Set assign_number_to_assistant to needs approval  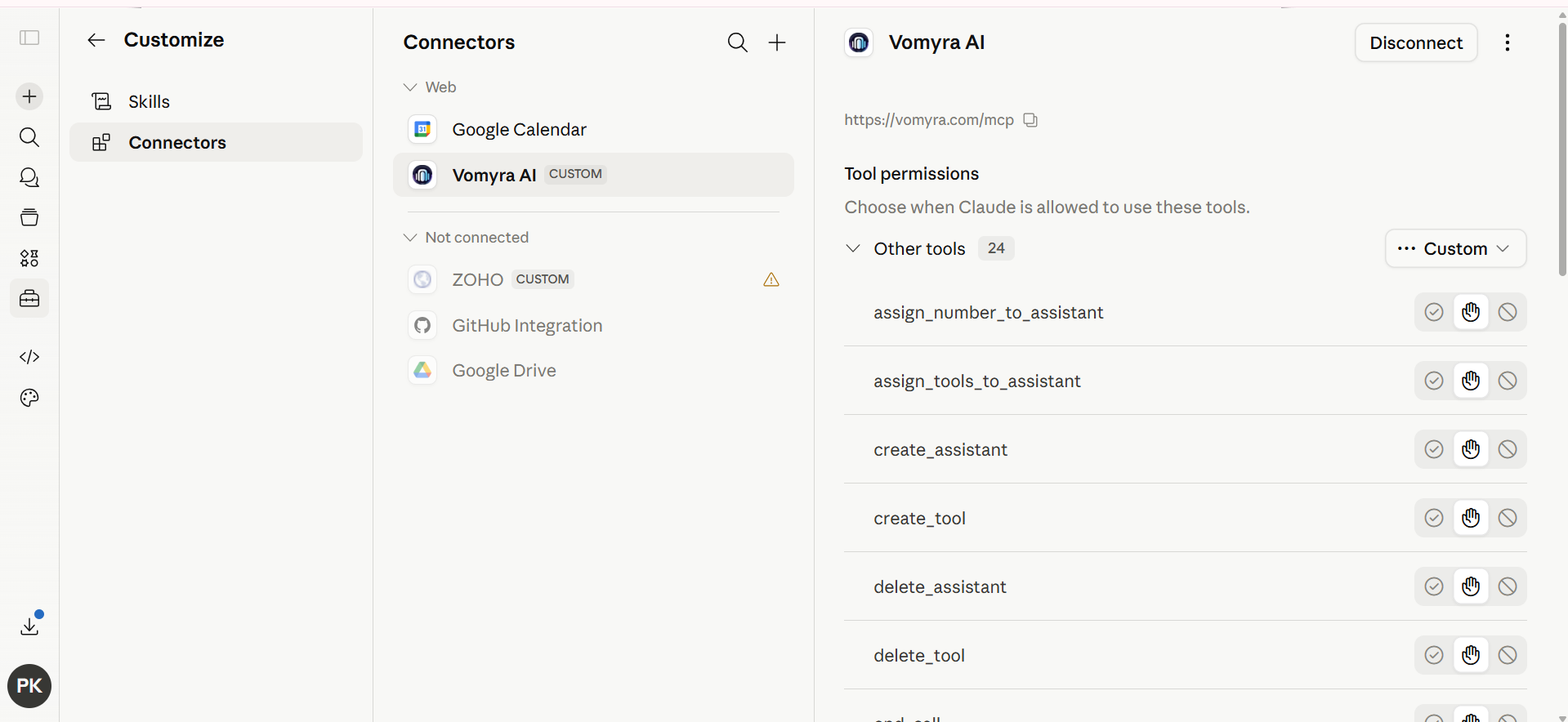1471,312
